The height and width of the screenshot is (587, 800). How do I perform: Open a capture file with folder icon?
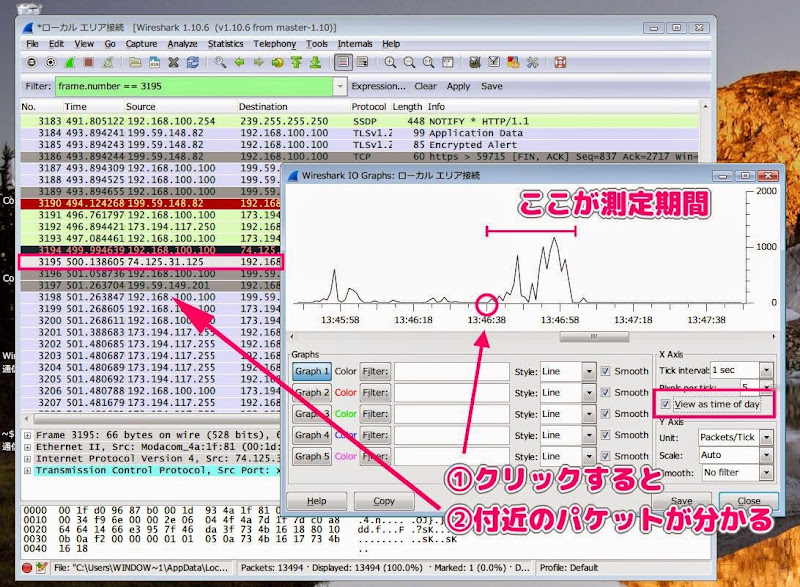point(135,63)
